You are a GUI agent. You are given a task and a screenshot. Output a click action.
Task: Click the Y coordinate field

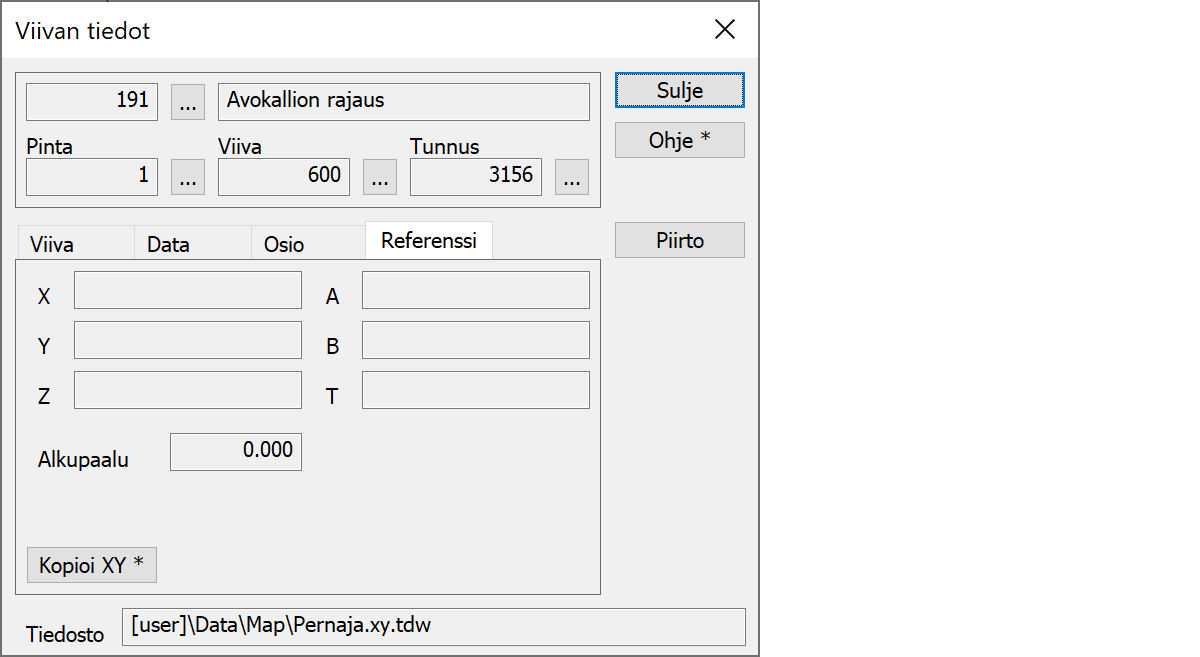tap(188, 340)
